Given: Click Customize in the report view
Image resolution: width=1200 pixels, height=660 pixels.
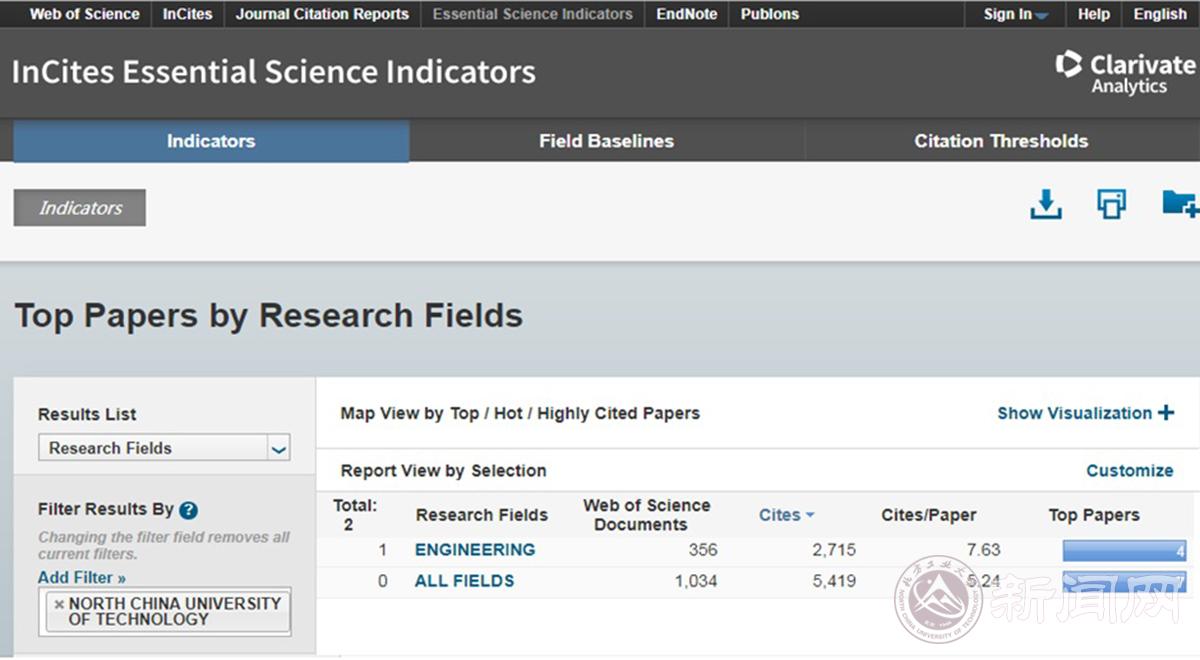Looking at the screenshot, I should click(x=1129, y=471).
